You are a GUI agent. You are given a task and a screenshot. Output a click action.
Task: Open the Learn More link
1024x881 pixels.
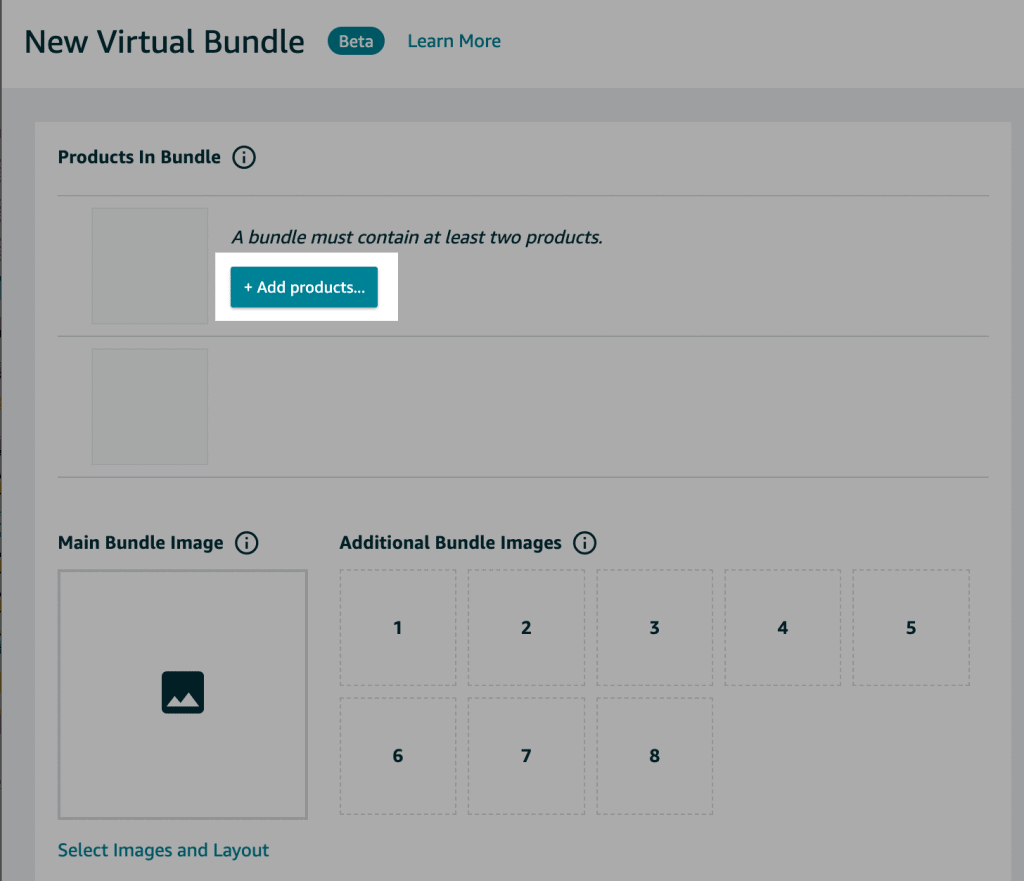click(x=453, y=41)
